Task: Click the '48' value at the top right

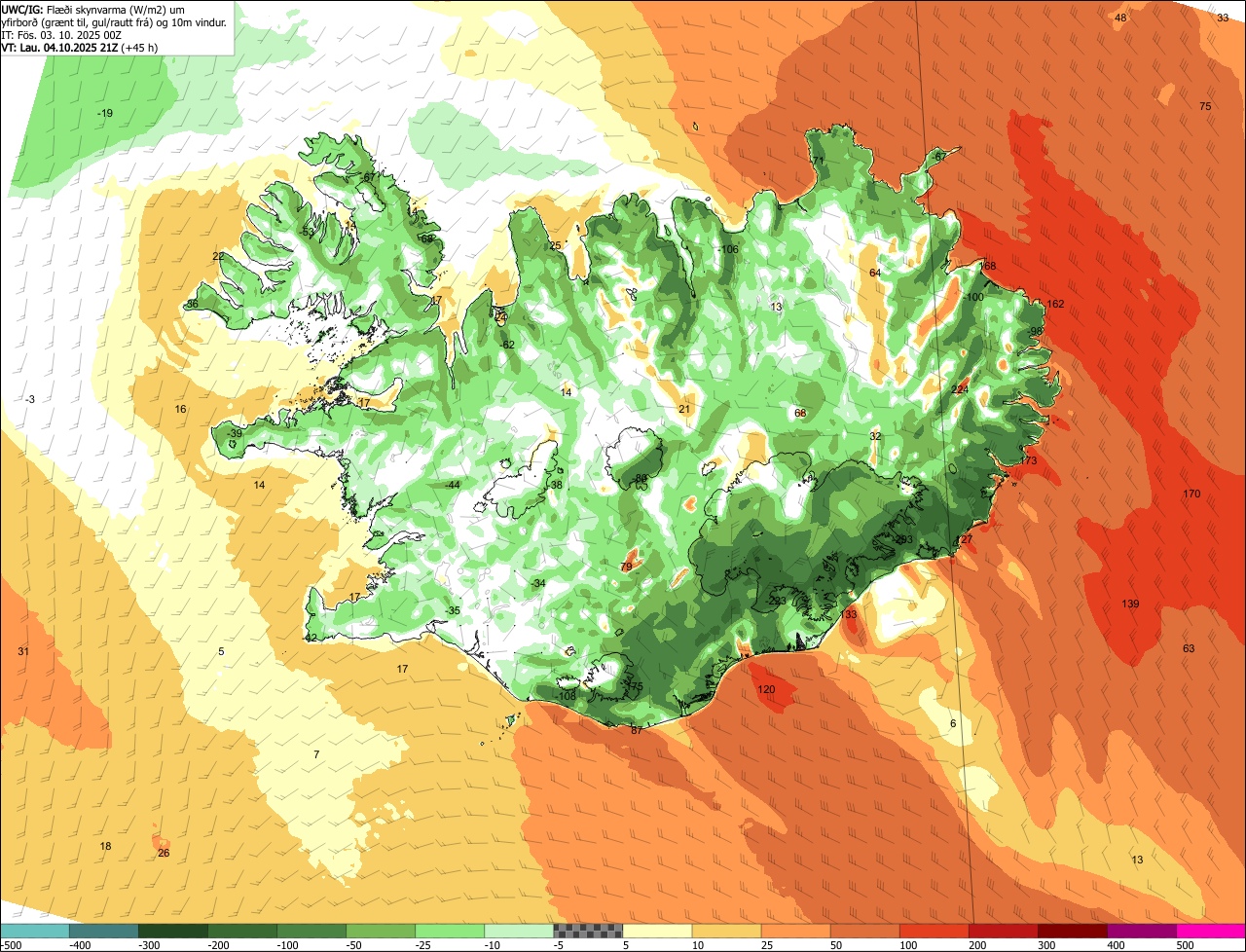Action: coord(1120,18)
